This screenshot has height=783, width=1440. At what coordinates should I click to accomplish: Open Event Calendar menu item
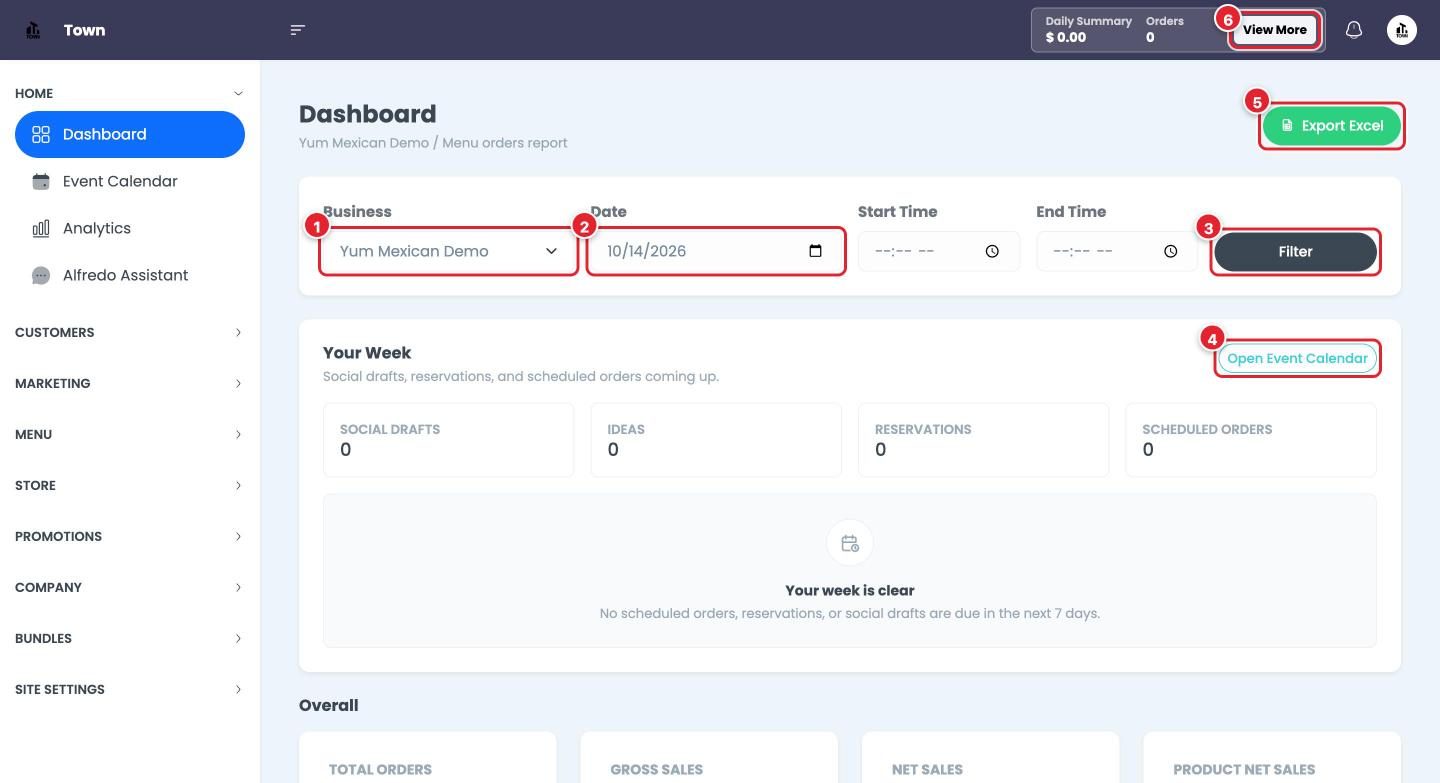[x=130, y=181]
